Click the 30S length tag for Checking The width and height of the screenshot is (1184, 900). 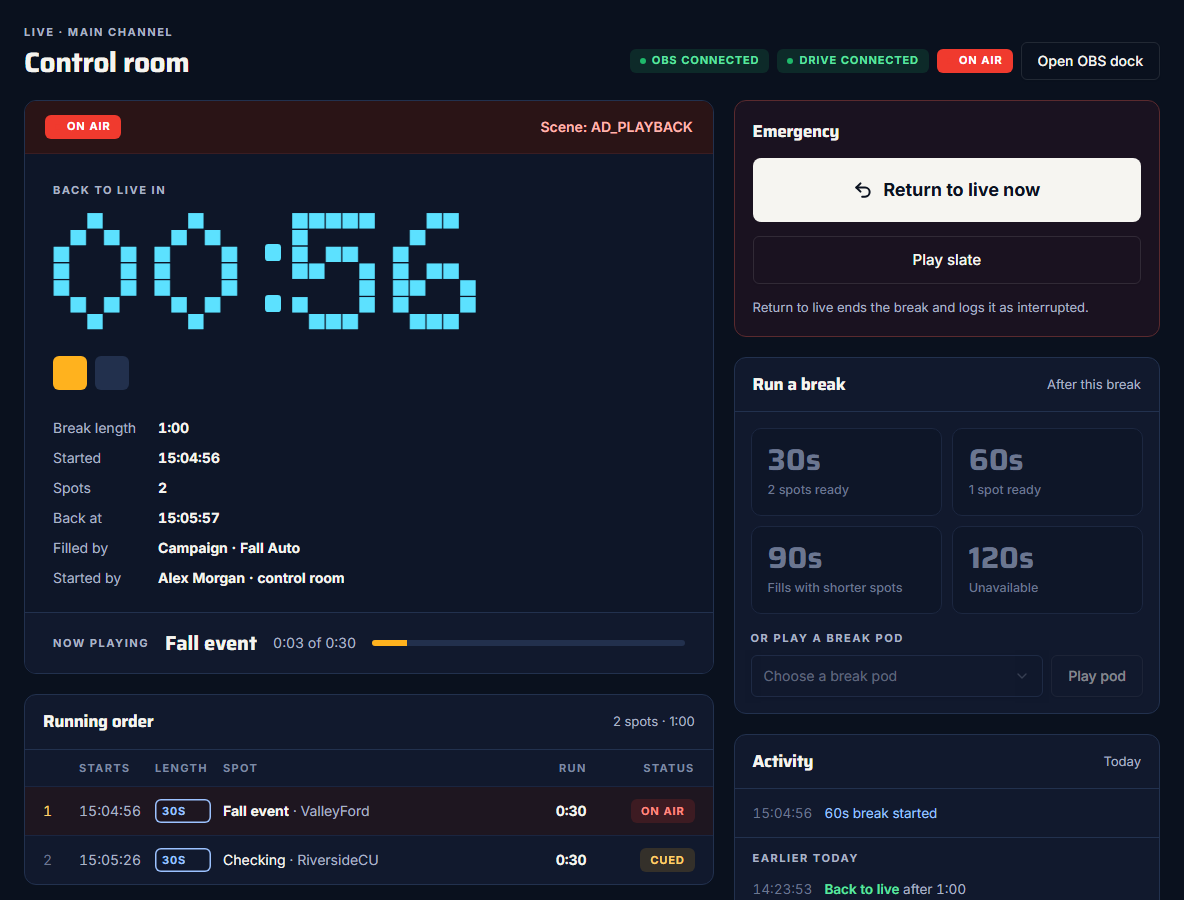tap(183, 860)
